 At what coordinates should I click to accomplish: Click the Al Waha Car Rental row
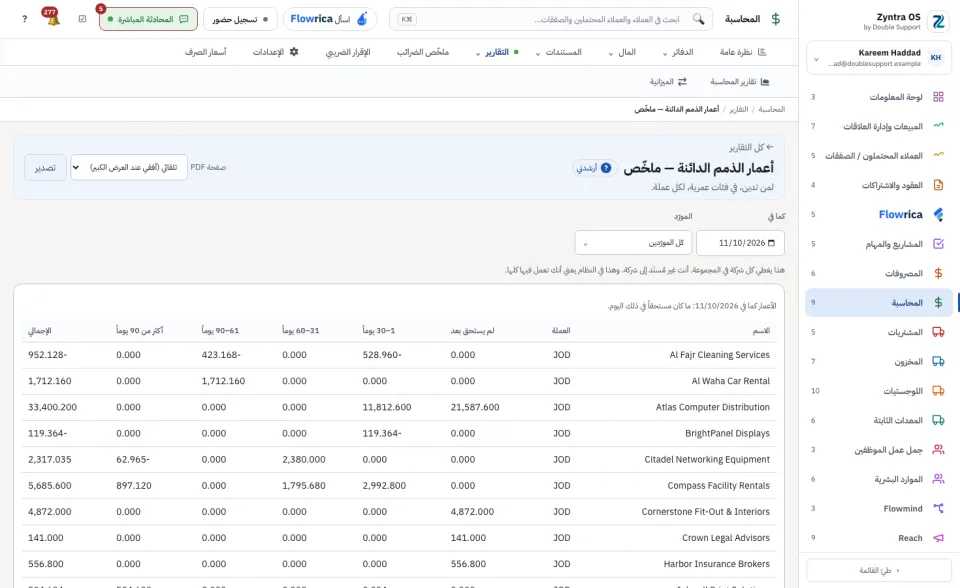[x=399, y=381]
